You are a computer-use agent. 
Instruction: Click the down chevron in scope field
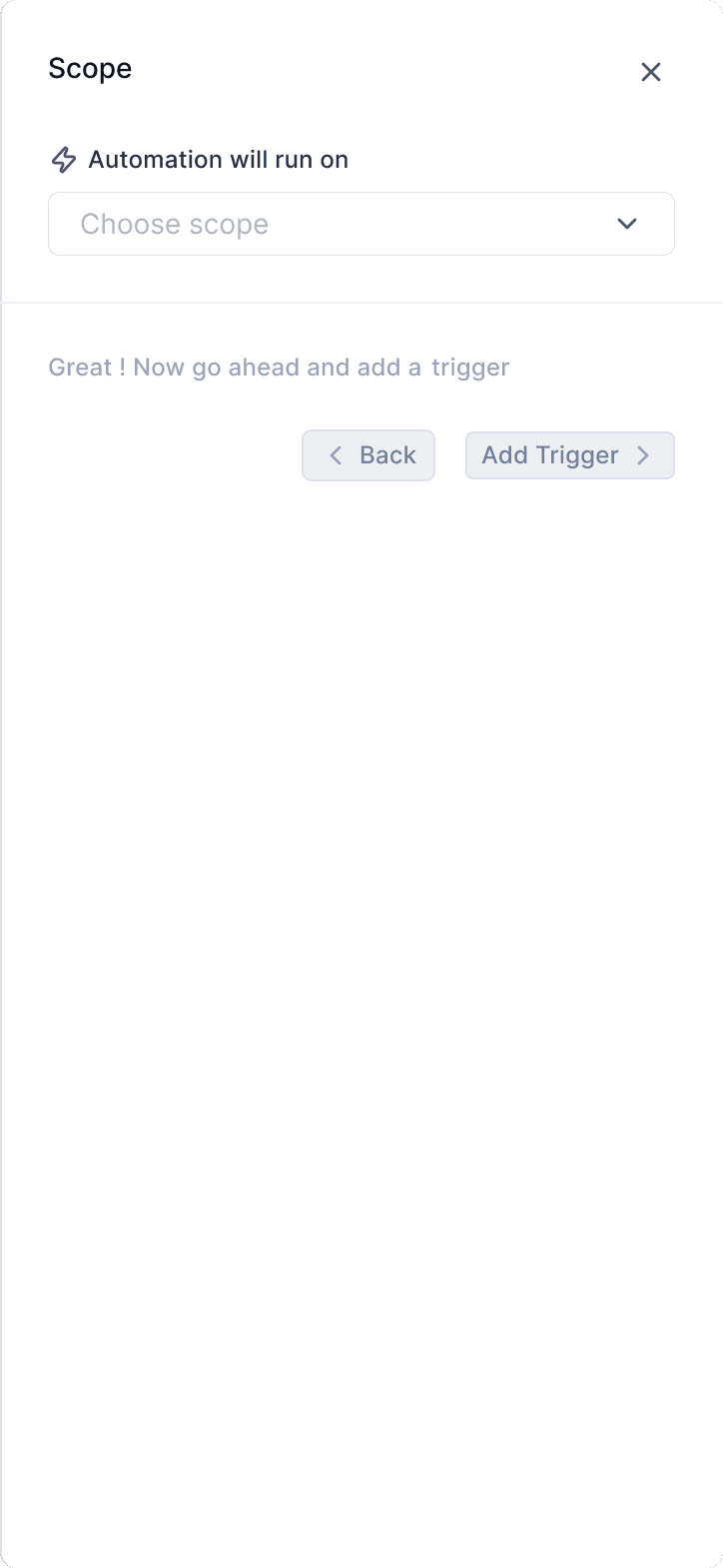point(627,224)
